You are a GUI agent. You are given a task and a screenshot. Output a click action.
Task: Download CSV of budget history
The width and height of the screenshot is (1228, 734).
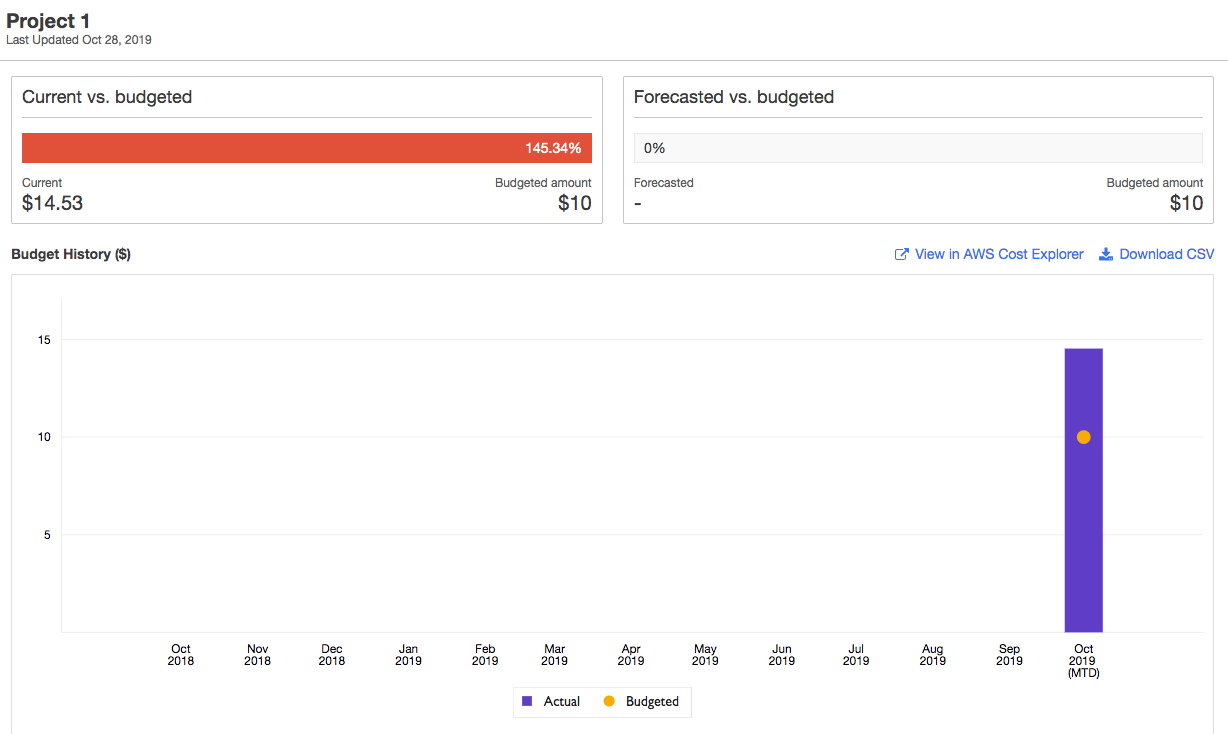tap(1166, 255)
